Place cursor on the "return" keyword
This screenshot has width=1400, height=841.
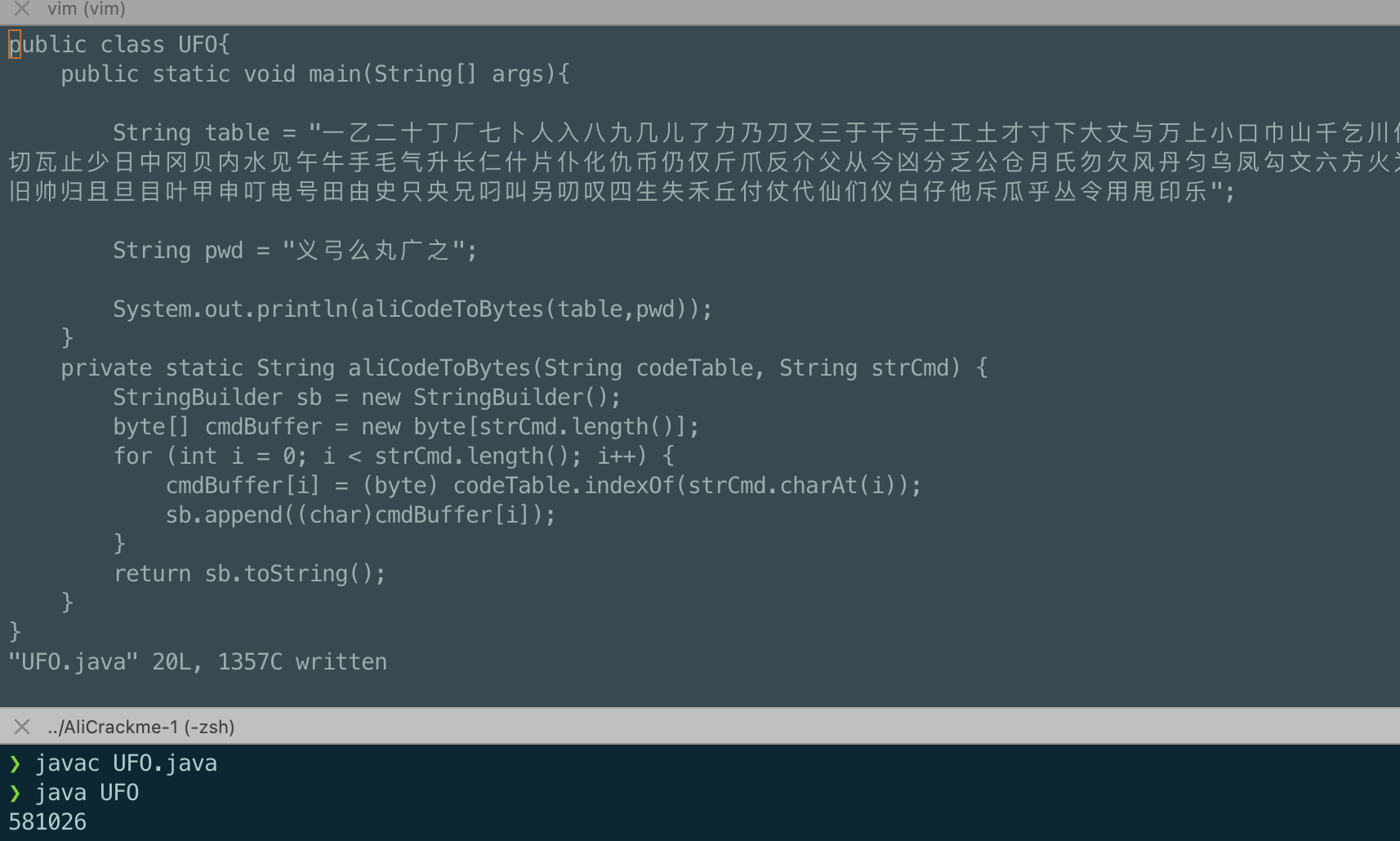[152, 574]
